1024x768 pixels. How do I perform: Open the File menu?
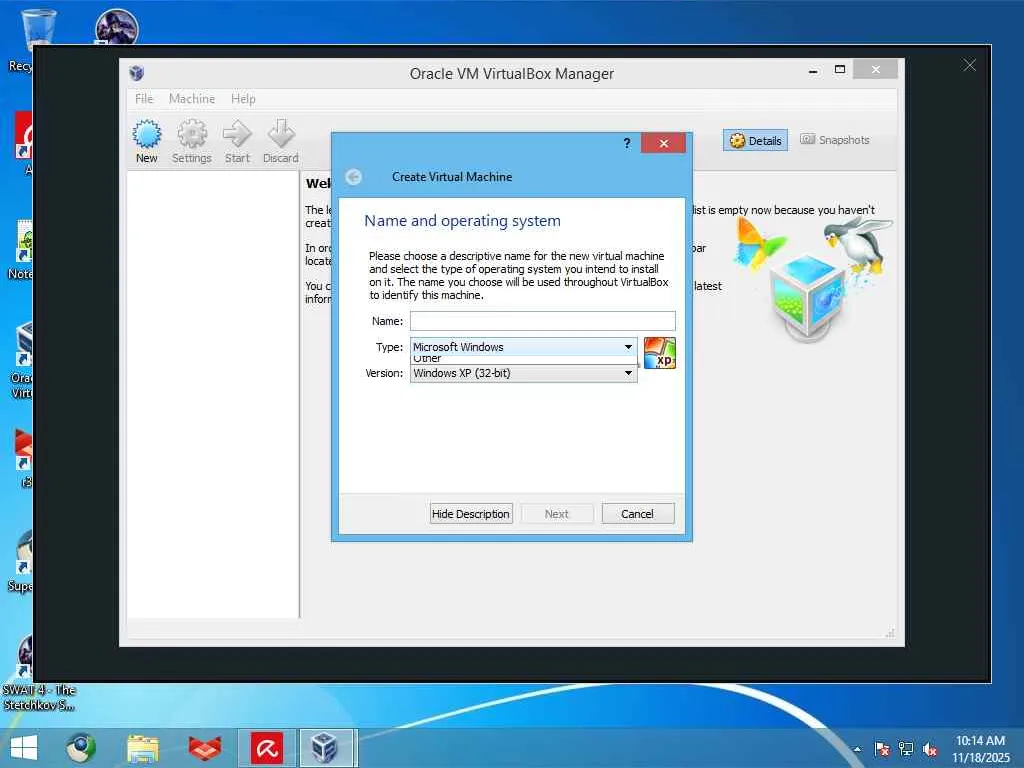click(x=144, y=99)
